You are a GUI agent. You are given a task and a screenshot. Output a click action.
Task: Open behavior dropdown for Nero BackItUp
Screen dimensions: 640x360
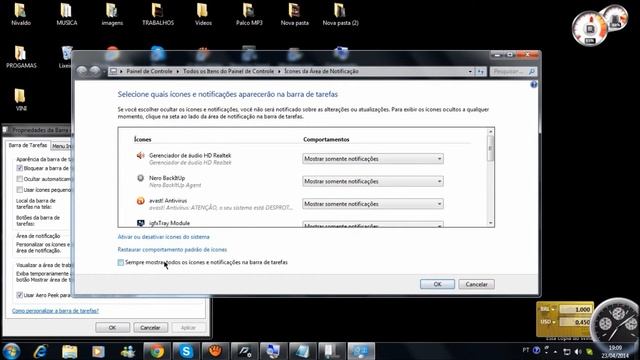click(373, 181)
